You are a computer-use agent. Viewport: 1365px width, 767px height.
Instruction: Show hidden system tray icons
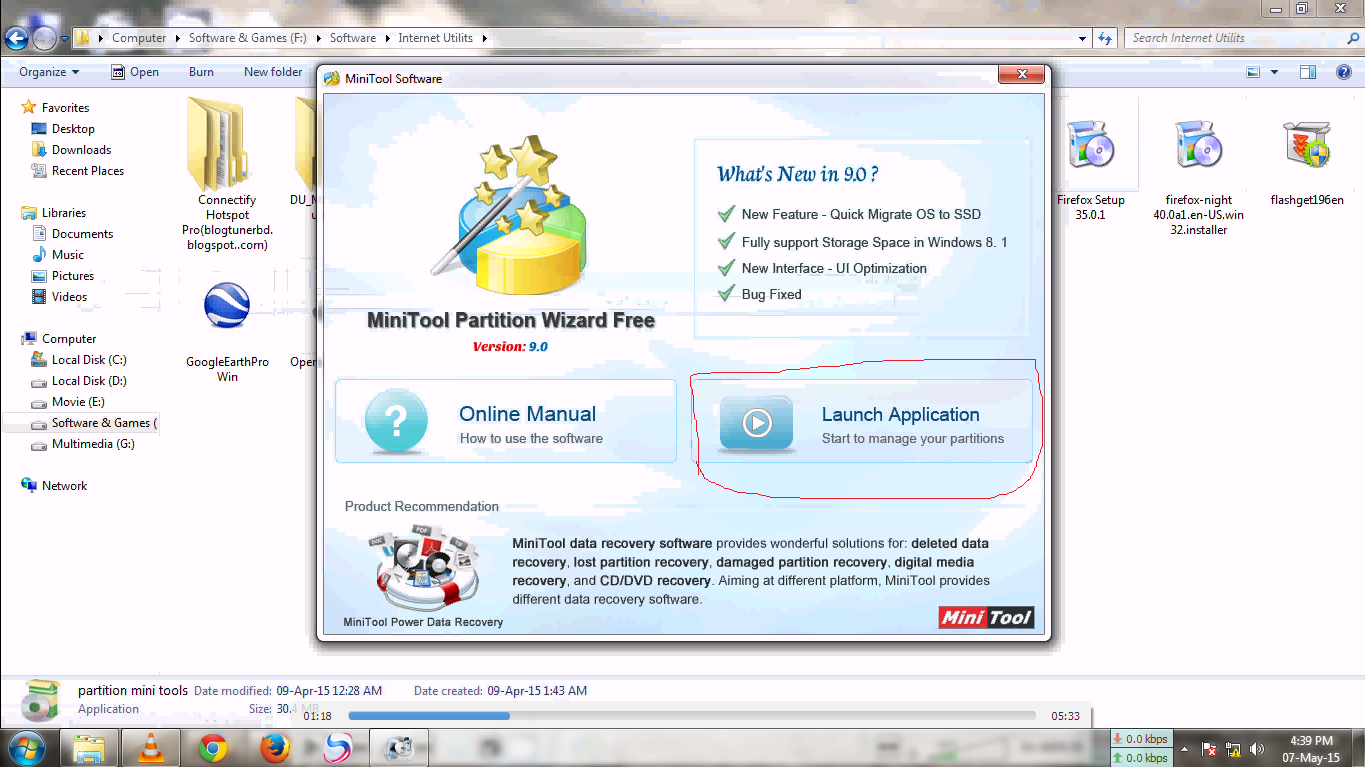click(1185, 748)
